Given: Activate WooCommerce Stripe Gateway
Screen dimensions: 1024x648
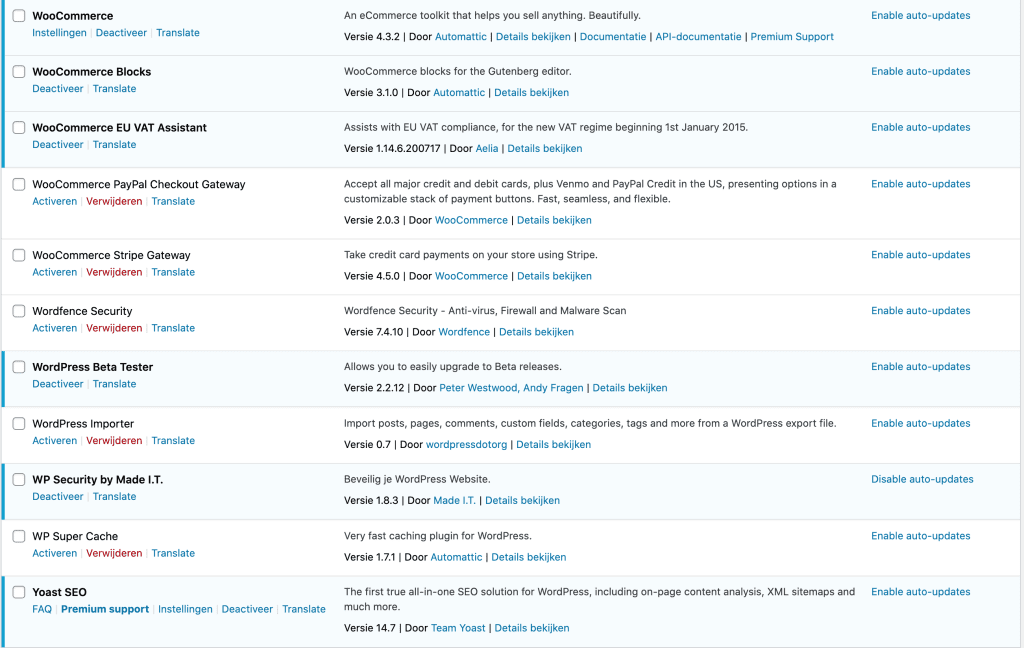Looking at the screenshot, I should (55, 272).
